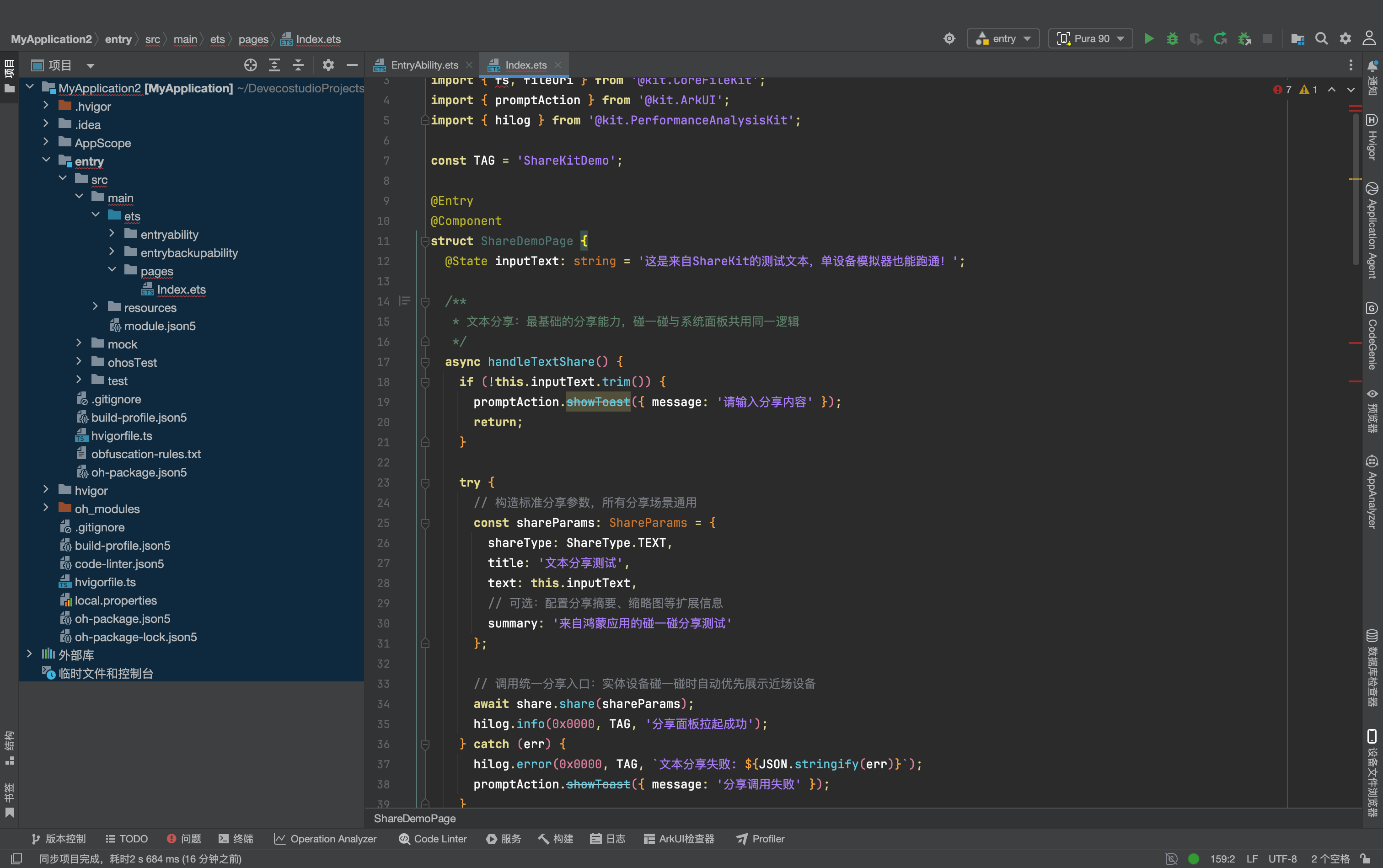The image size is (1383, 868).
Task: Open the Code Linter tool window
Action: click(433, 839)
